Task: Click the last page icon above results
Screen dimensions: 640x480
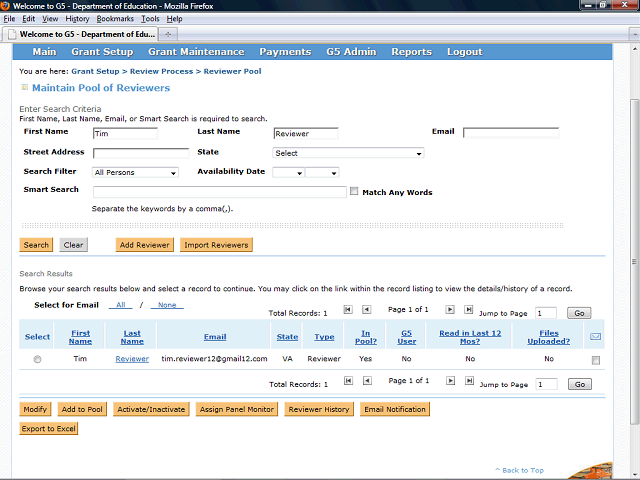Action: pyautogui.click(x=468, y=311)
